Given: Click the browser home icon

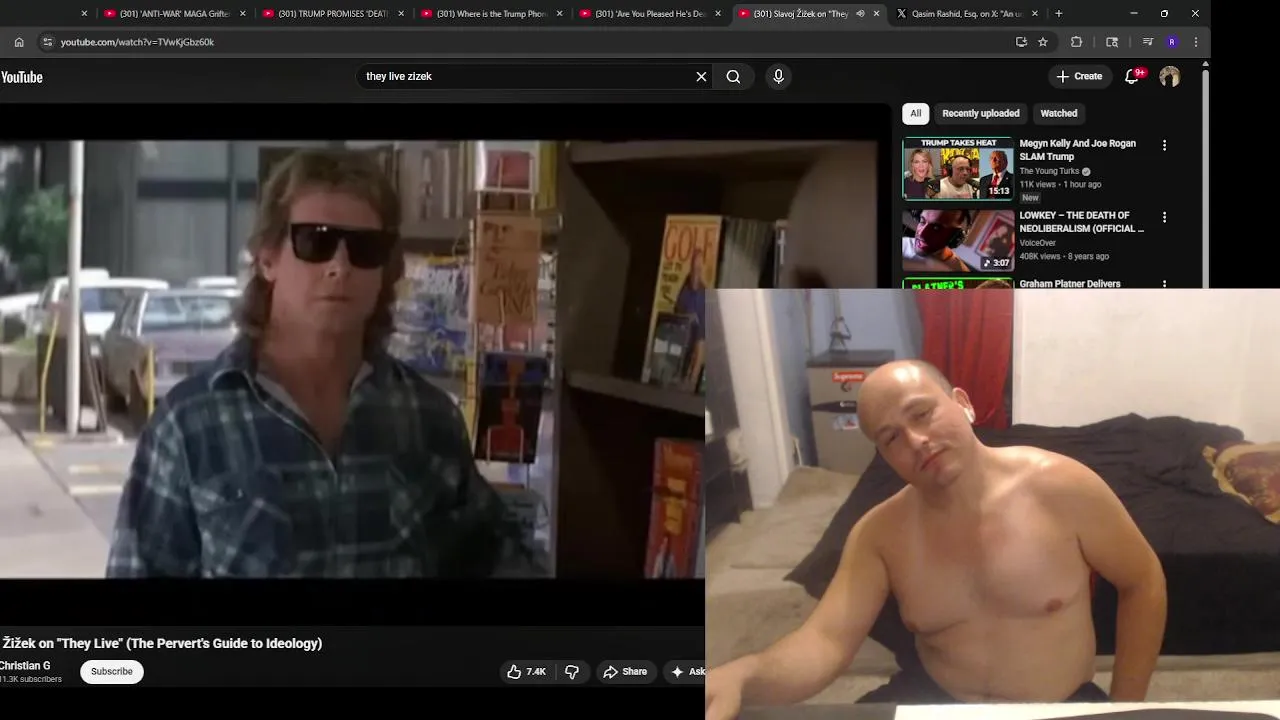Looking at the screenshot, I should click(19, 42).
